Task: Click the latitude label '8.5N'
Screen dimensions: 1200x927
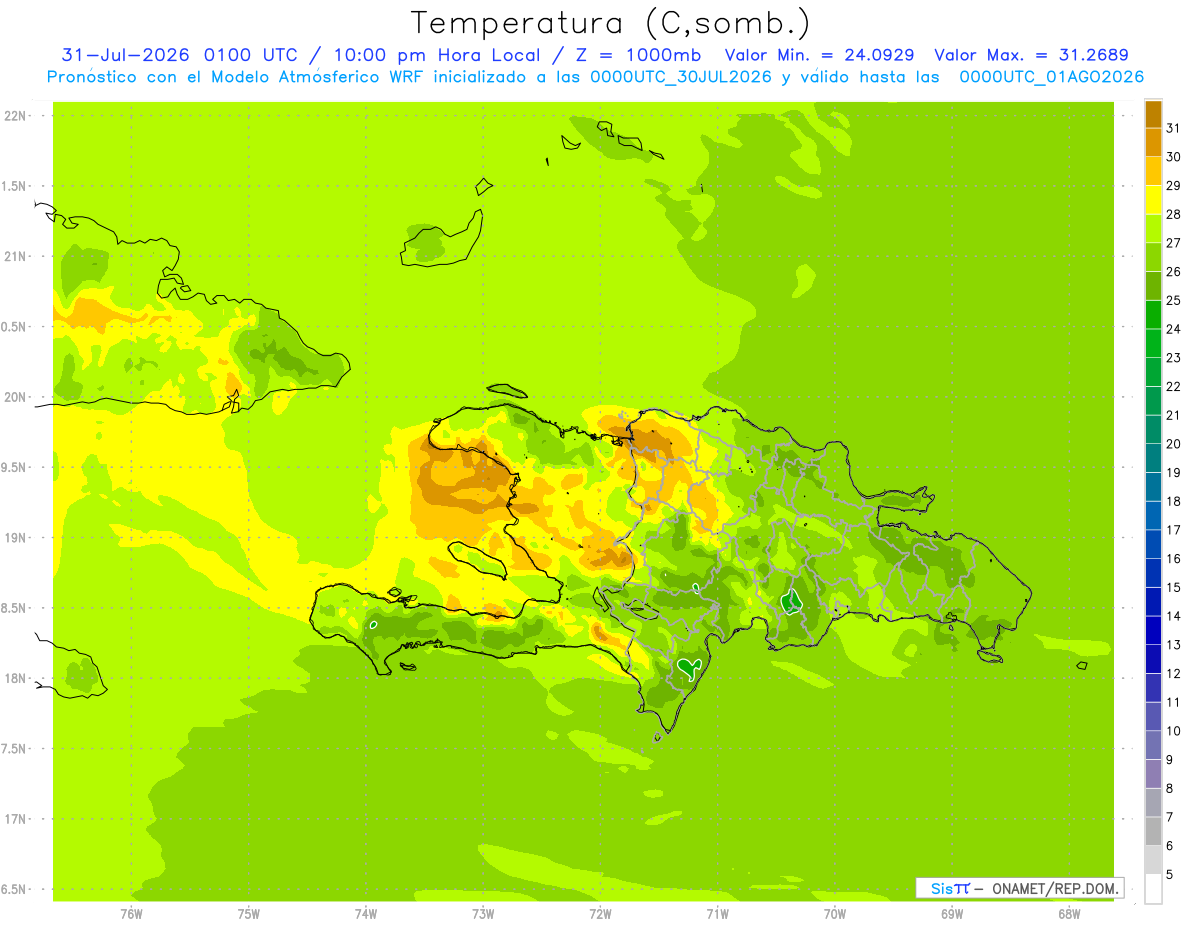Action: [15, 608]
